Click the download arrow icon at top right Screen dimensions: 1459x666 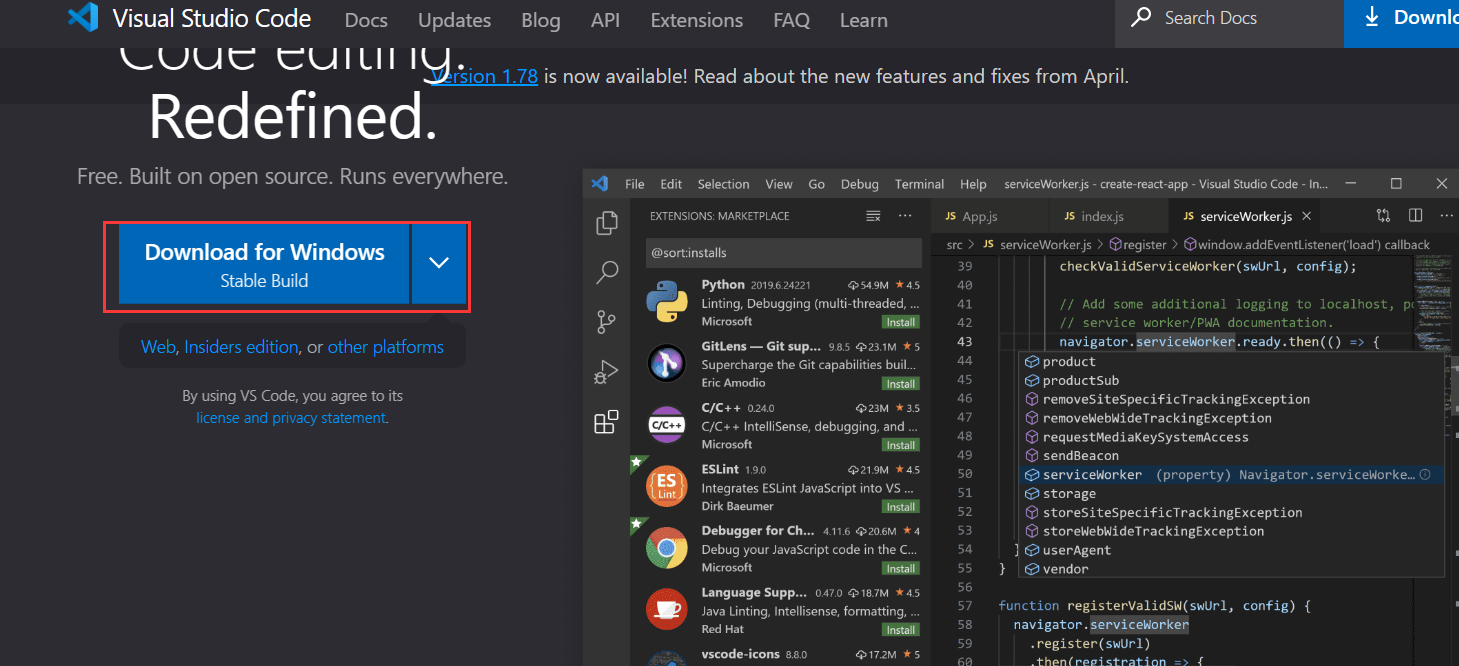click(x=1372, y=17)
